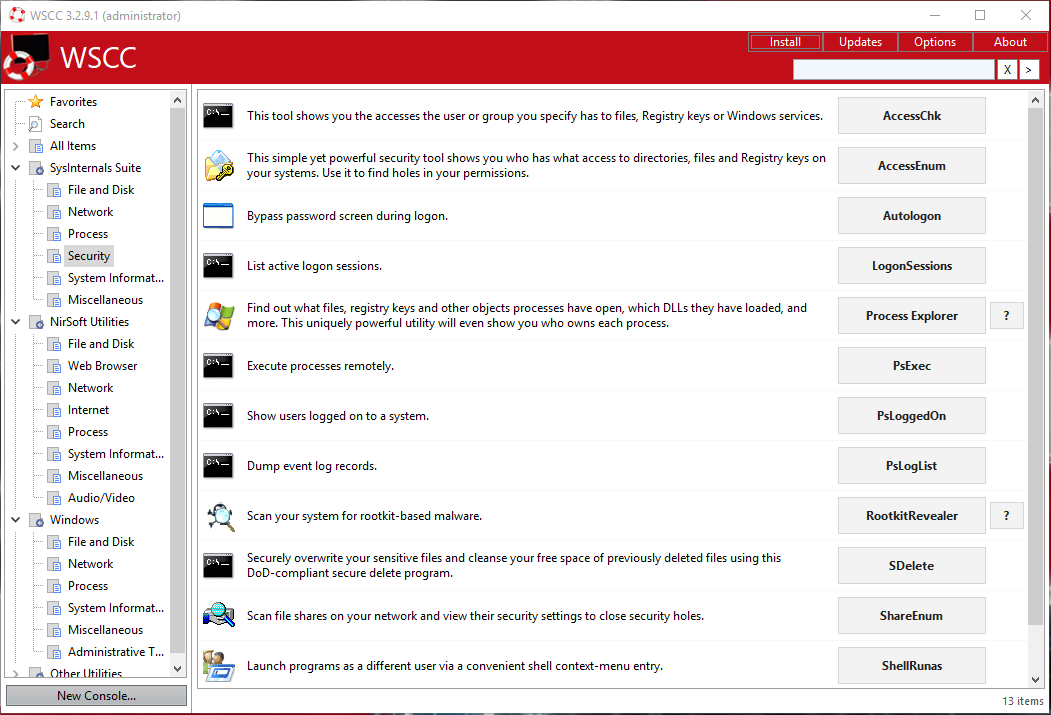Screen dimensions: 1051x715
Task: Click the search go arrow button
Action: pyautogui.click(x=1029, y=70)
